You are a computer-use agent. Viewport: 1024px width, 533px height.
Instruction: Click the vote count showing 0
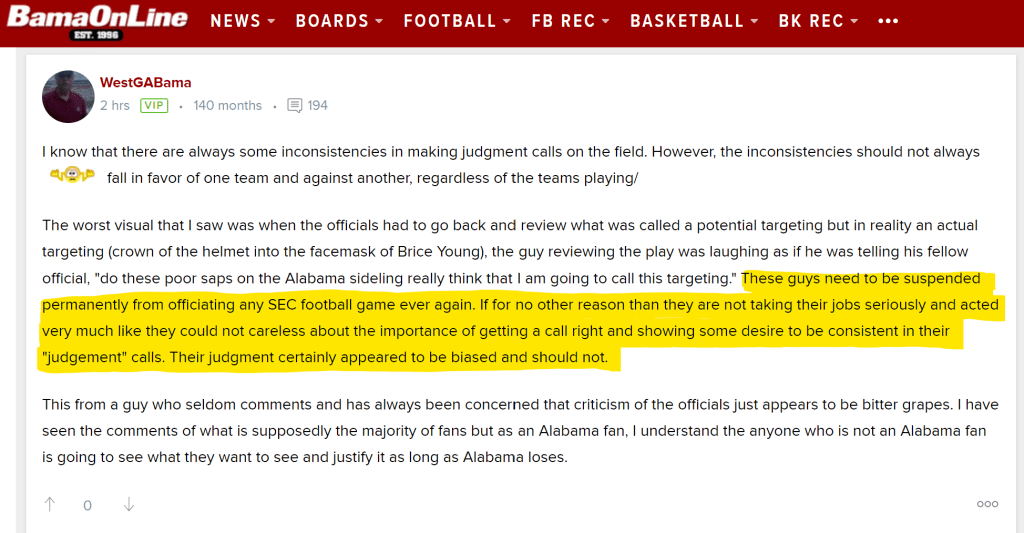coord(88,505)
